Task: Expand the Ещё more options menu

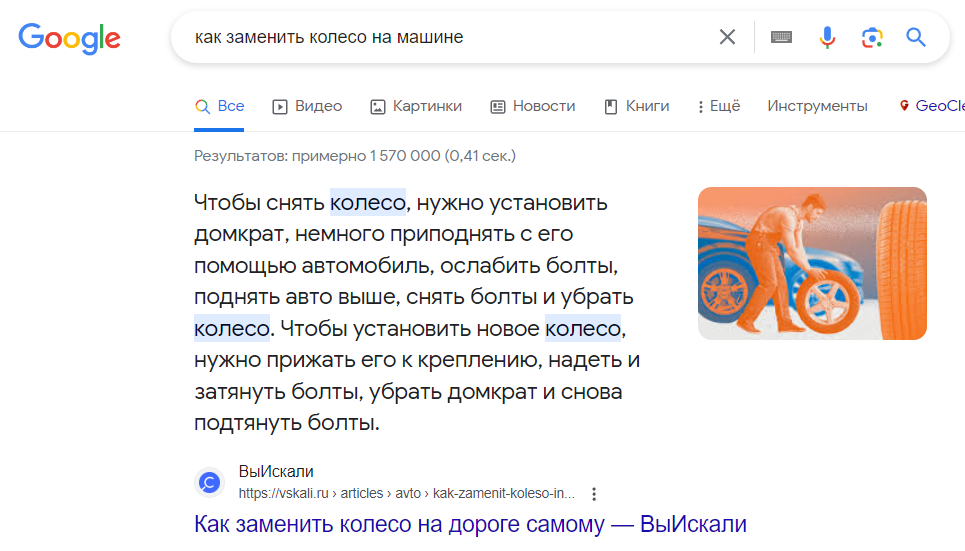Action: pos(719,106)
